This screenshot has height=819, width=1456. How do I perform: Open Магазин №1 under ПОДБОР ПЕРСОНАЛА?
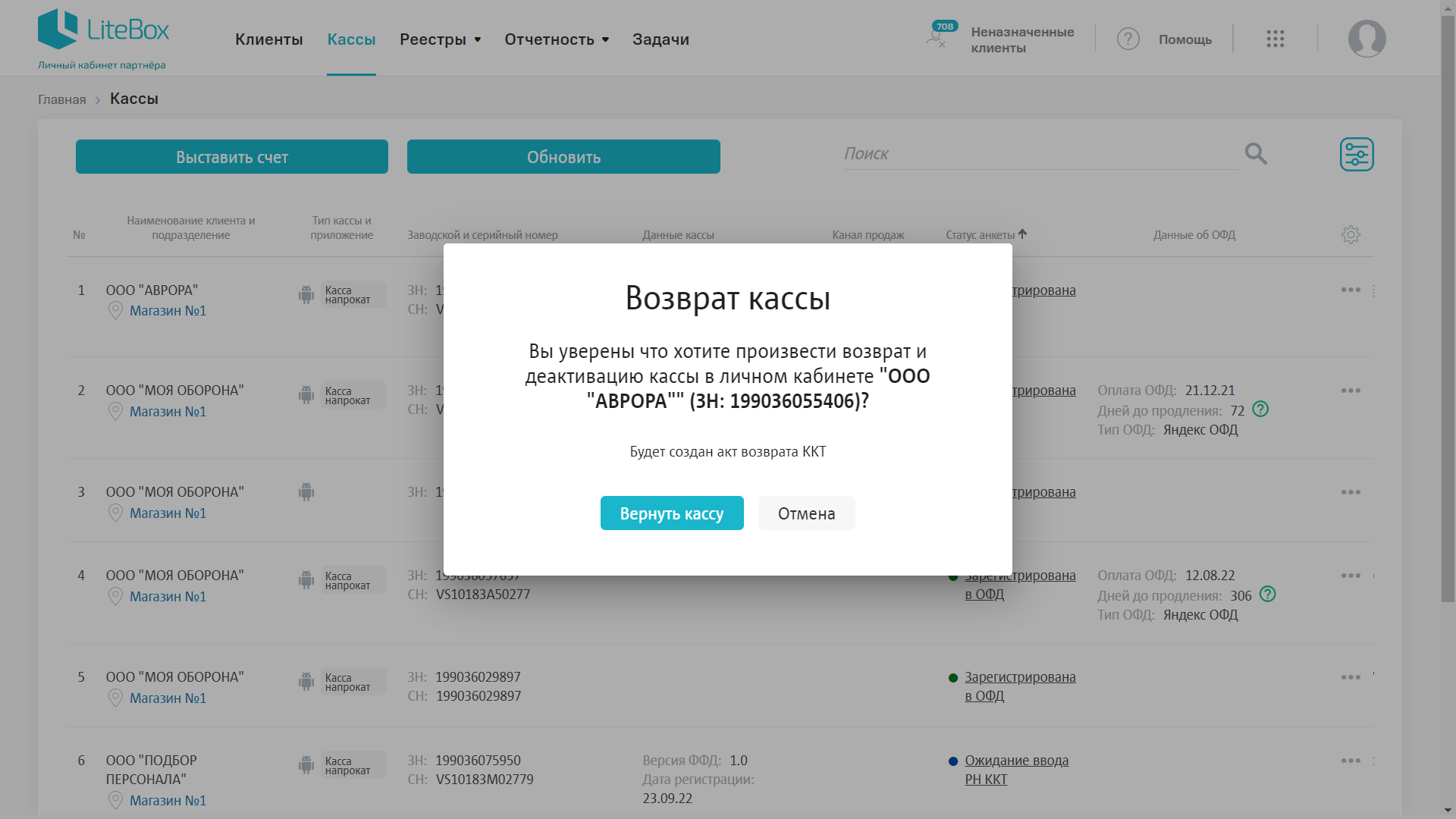[x=168, y=801]
